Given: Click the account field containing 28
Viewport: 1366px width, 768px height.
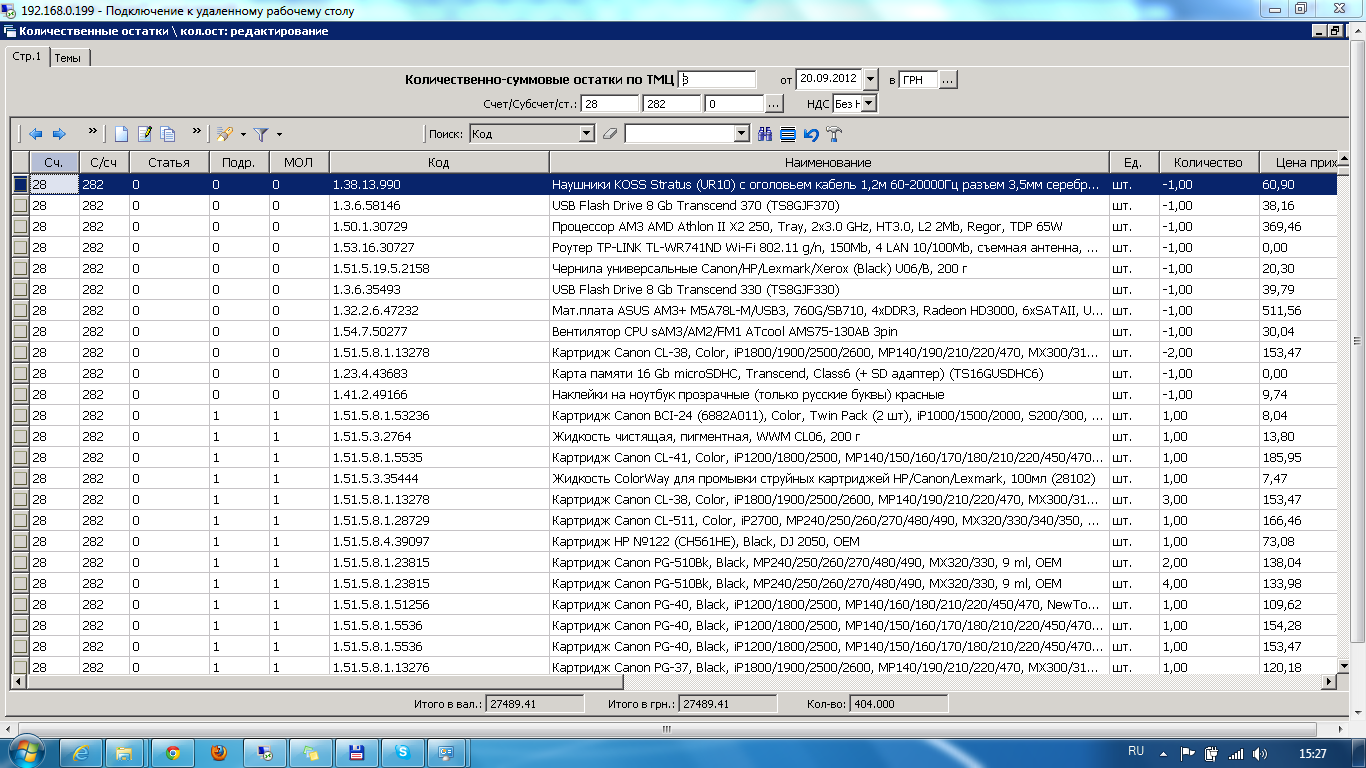Looking at the screenshot, I should pyautogui.click(x=610, y=103).
